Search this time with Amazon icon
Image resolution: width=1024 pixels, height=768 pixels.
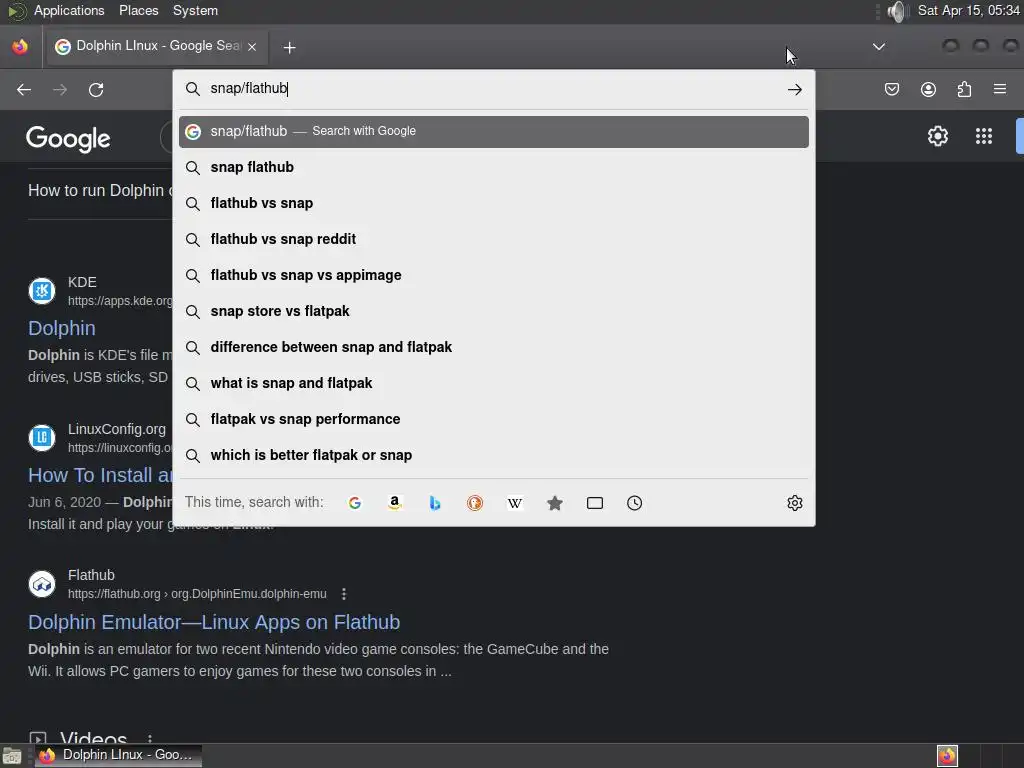pyautogui.click(x=394, y=503)
